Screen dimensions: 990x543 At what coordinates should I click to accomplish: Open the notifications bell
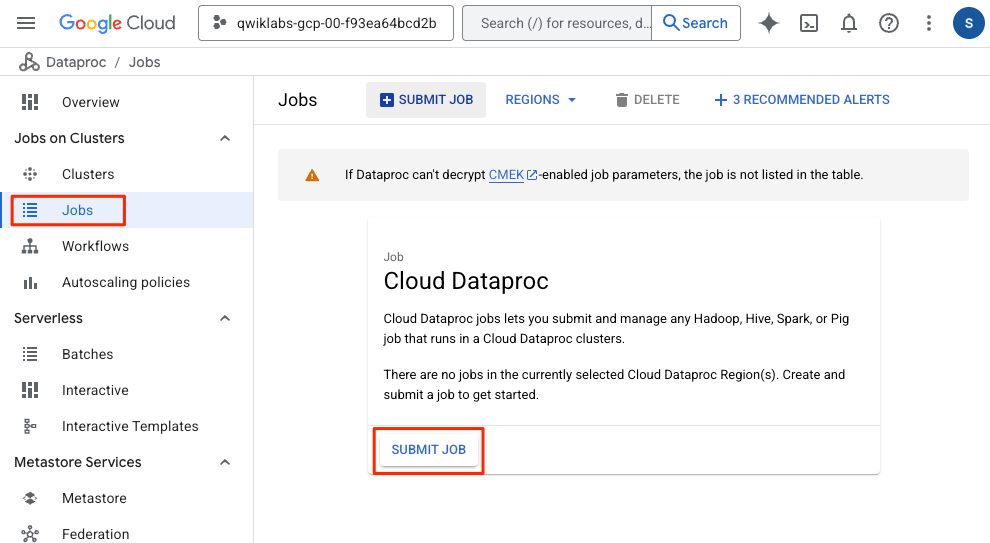(x=849, y=23)
